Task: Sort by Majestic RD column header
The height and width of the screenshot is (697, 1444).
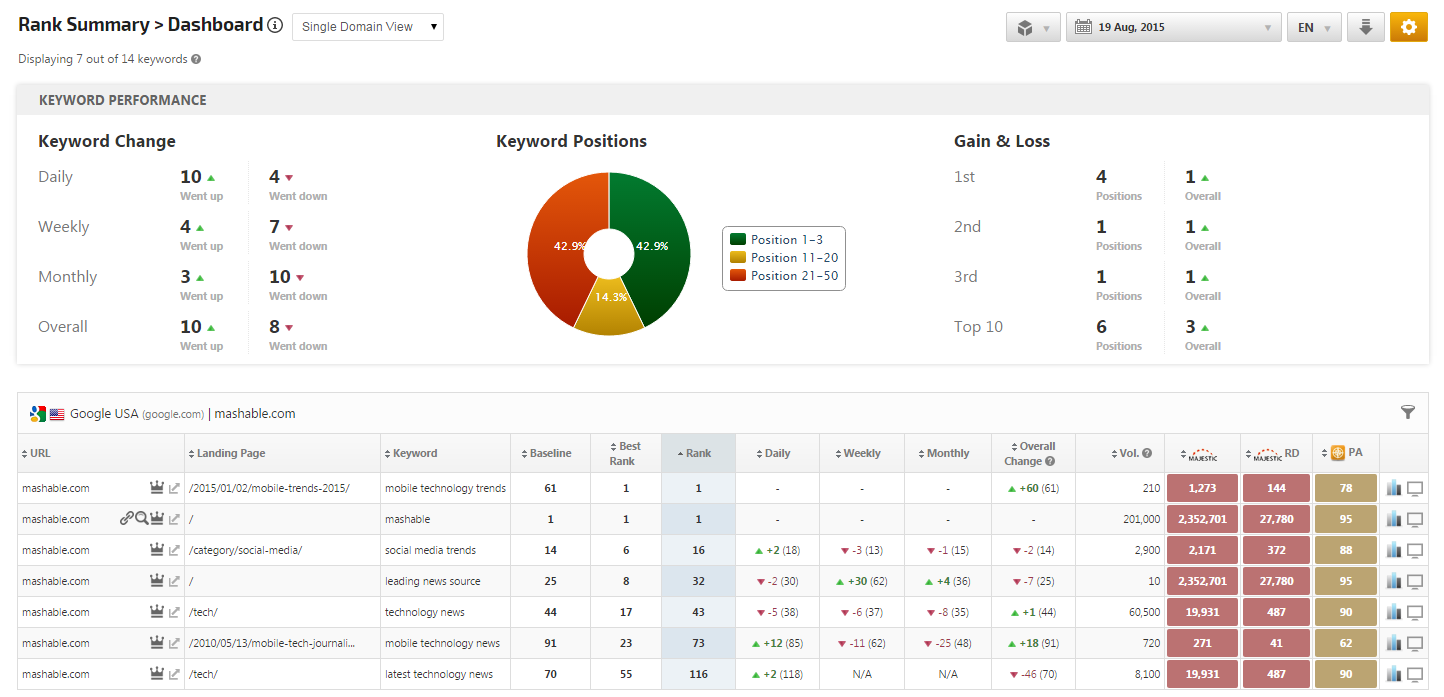Action: point(1277,453)
